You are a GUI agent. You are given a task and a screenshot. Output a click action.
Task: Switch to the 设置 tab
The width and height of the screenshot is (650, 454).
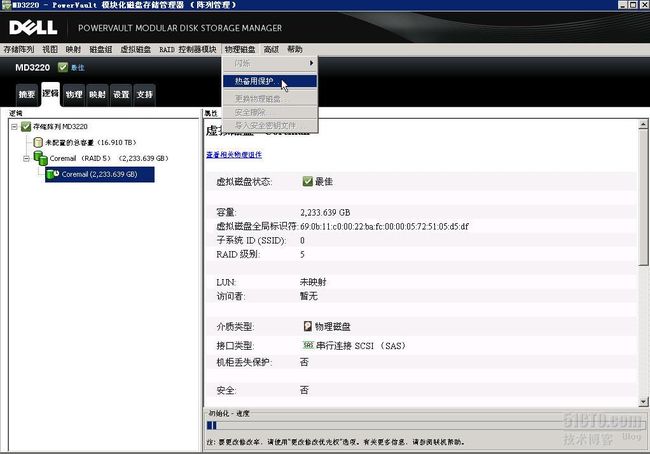[x=121, y=95]
